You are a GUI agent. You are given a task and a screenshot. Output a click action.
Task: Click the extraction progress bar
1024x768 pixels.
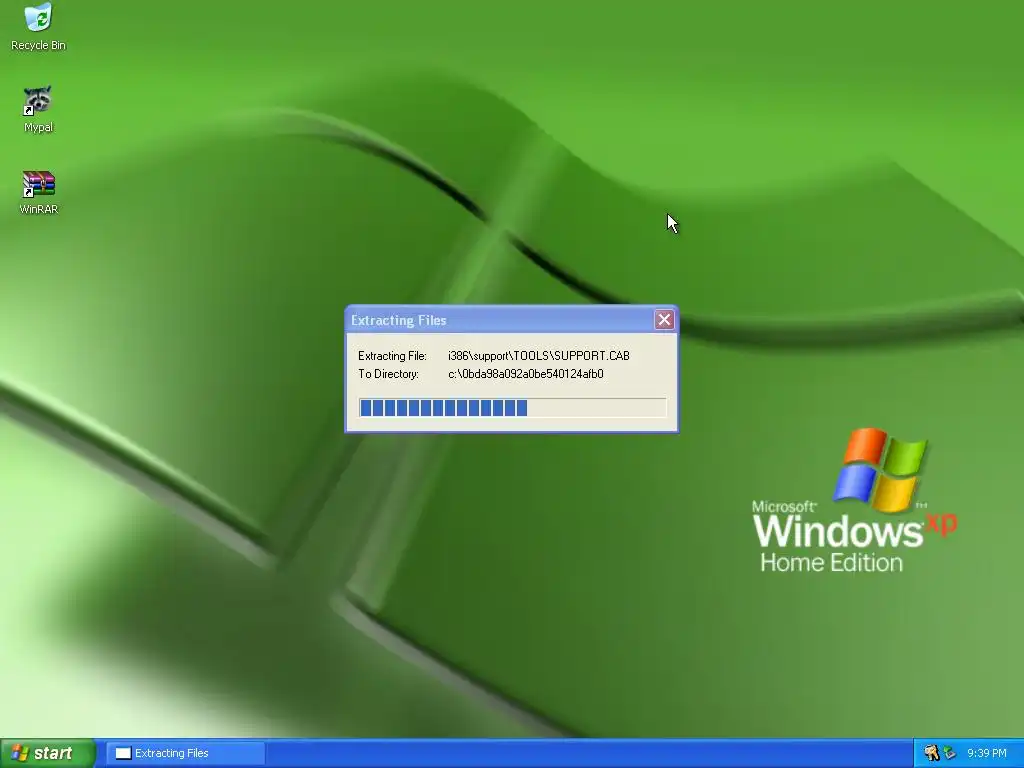[x=512, y=408]
